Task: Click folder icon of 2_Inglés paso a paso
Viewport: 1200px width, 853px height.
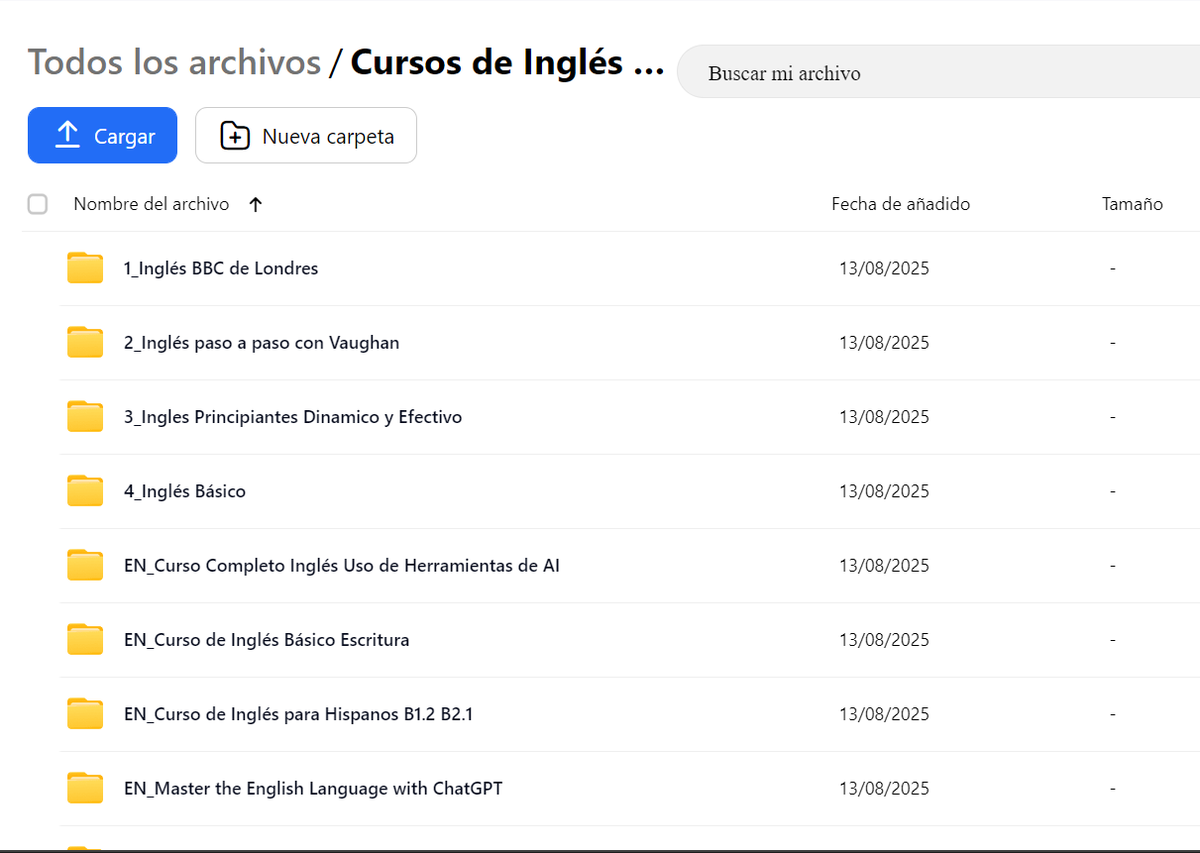Action: tap(85, 342)
